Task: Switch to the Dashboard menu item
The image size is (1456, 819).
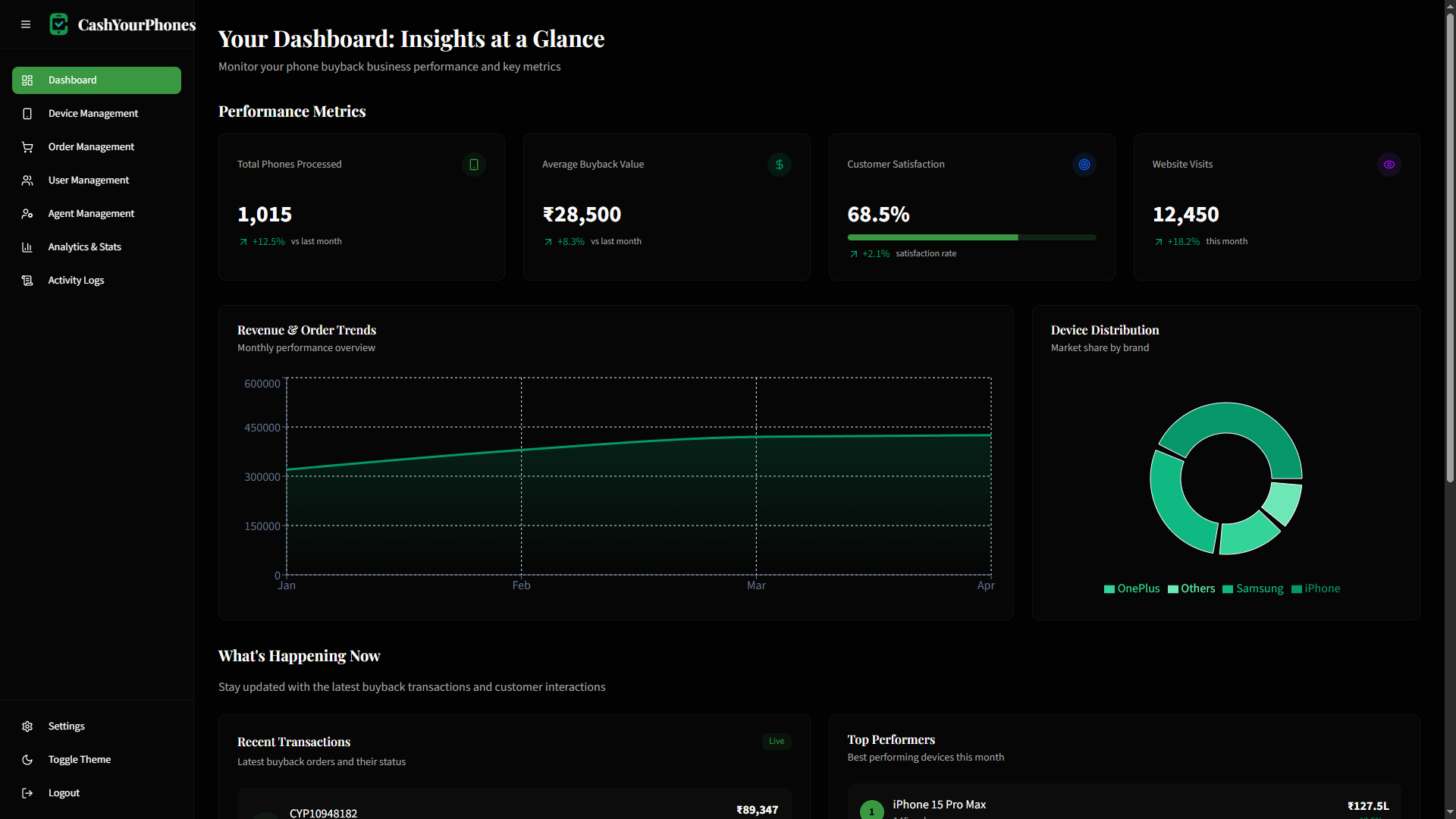Action: [x=71, y=80]
